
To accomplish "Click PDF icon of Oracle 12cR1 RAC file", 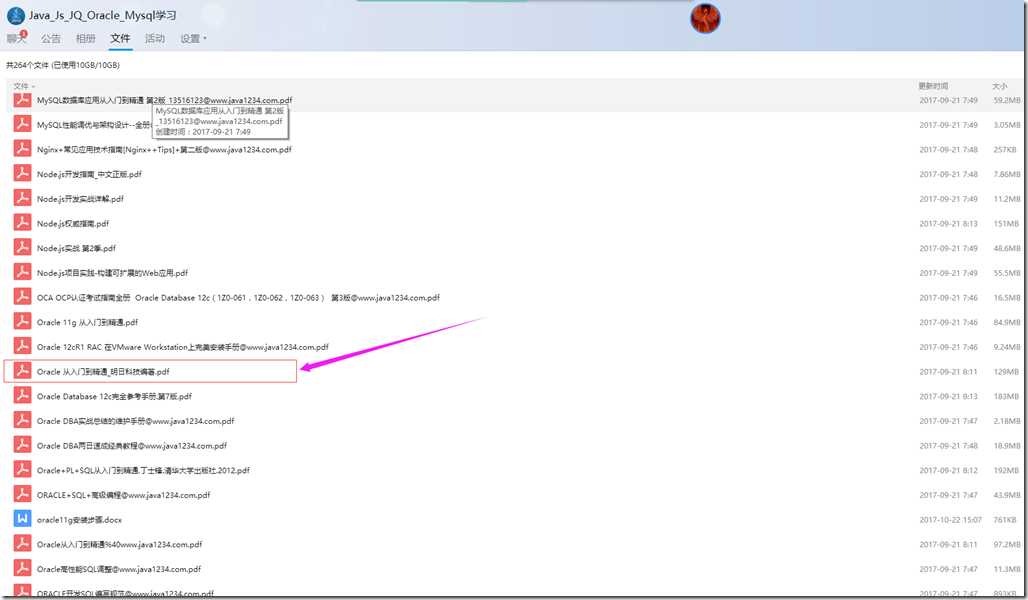I will pos(22,346).
